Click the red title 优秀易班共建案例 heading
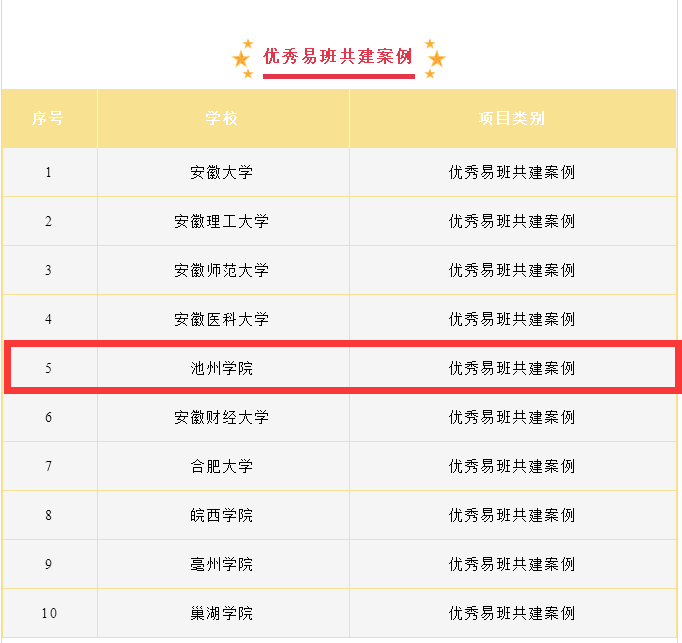This screenshot has width=682, height=643. coord(338,56)
